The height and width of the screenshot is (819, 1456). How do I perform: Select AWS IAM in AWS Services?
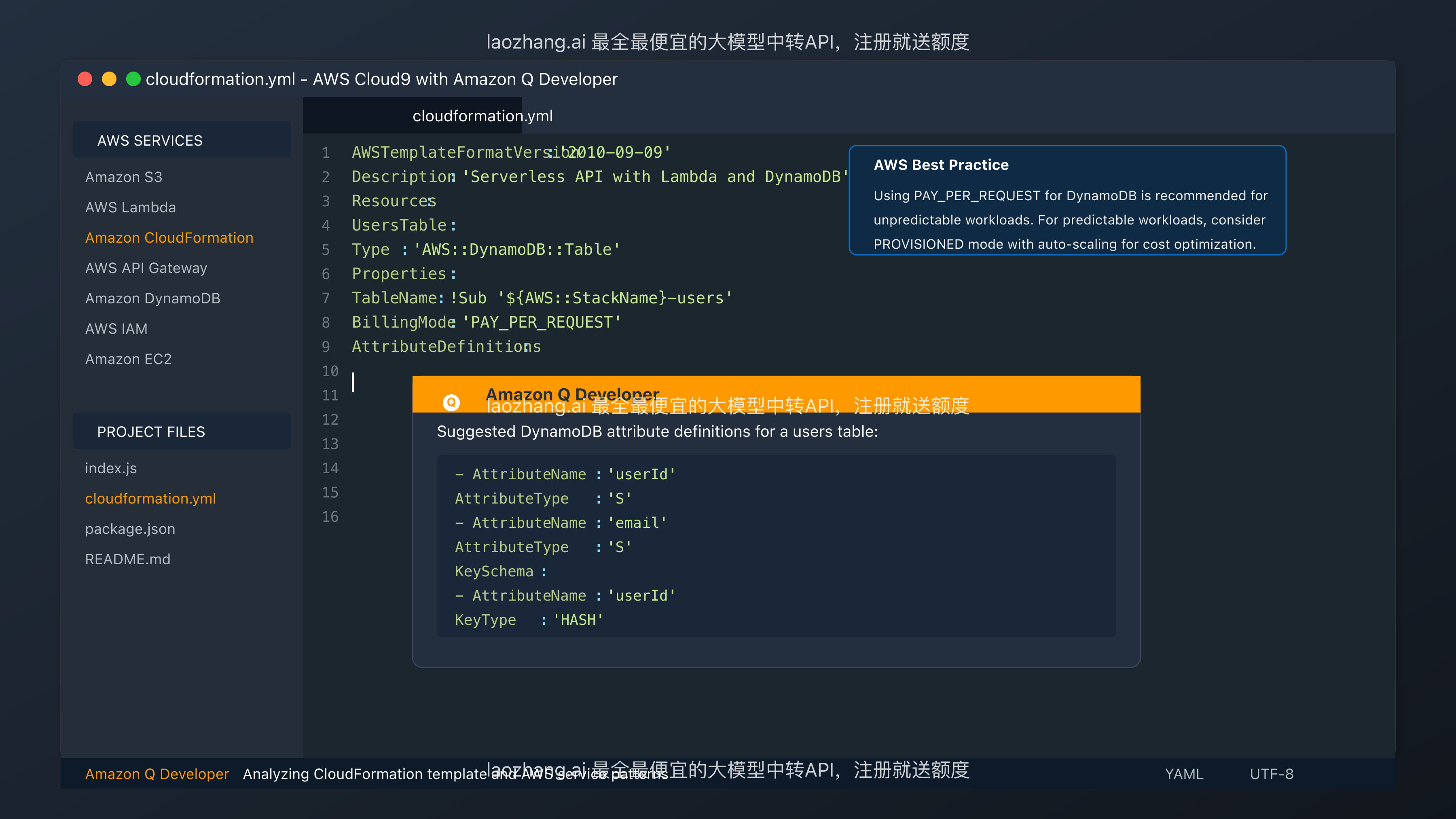[116, 328]
